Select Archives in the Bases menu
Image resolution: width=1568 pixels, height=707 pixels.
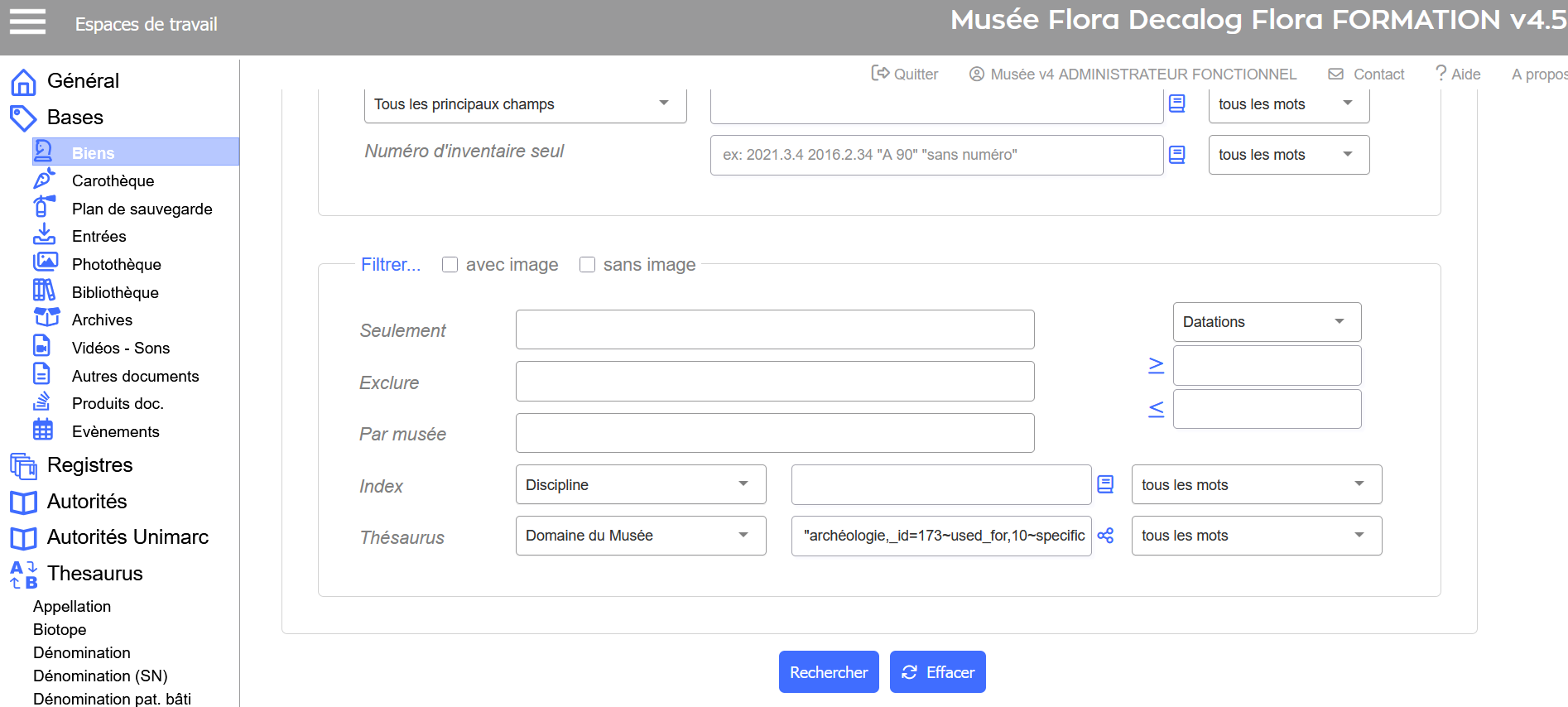coord(102,320)
